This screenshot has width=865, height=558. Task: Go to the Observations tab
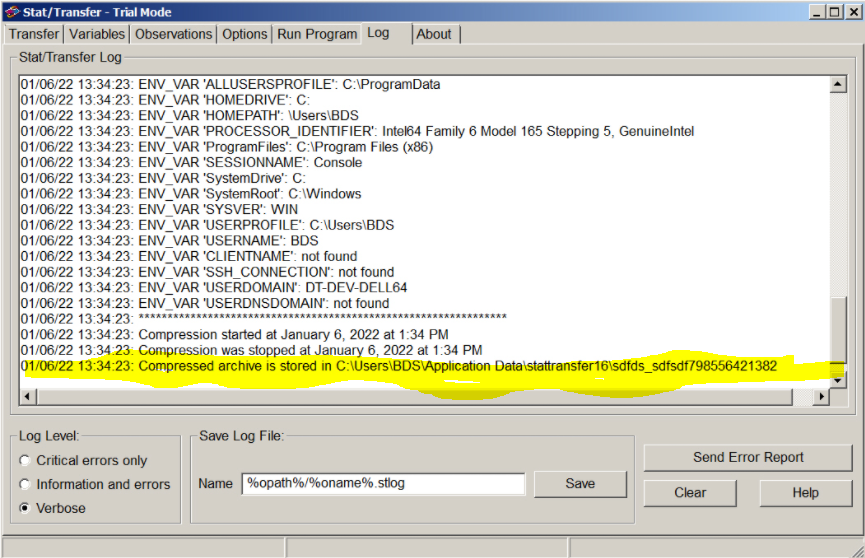click(173, 34)
